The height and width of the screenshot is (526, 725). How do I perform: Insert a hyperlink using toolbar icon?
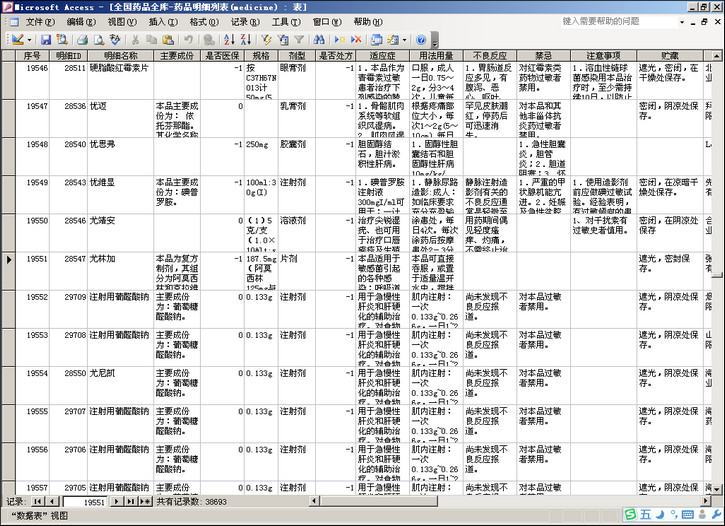tap(209, 40)
